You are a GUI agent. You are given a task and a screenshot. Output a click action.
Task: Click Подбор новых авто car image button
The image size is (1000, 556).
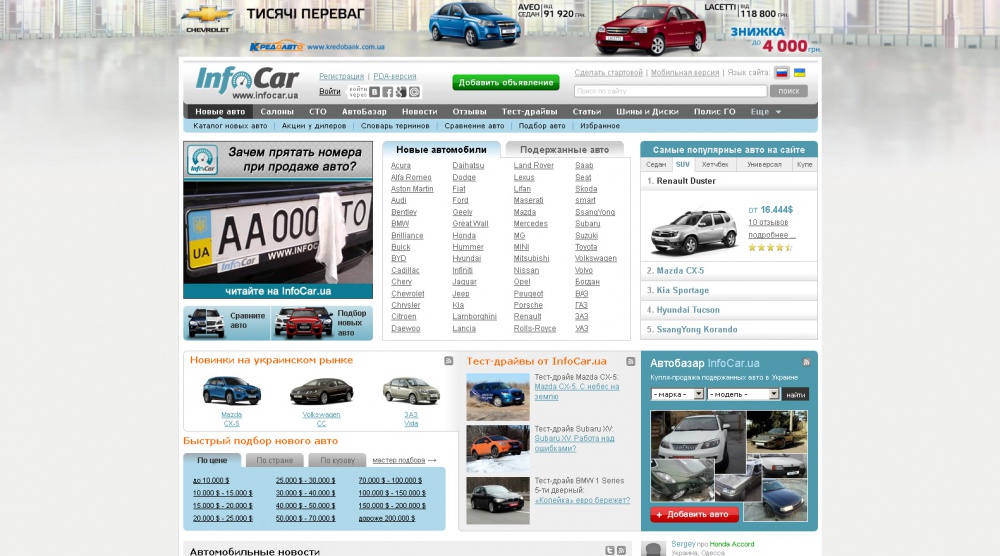click(x=322, y=323)
